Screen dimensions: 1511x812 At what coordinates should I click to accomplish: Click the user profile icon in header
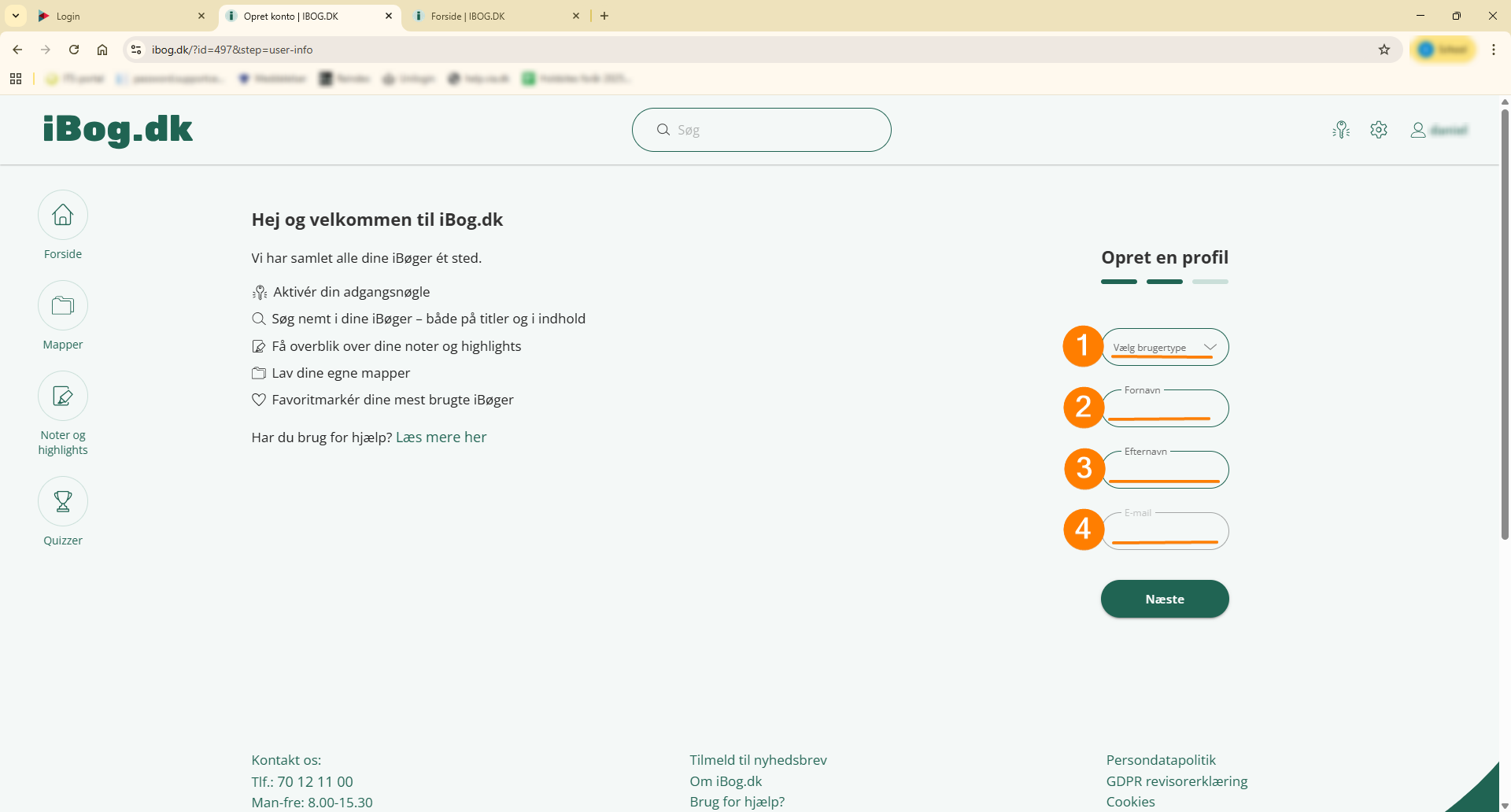coord(1418,130)
